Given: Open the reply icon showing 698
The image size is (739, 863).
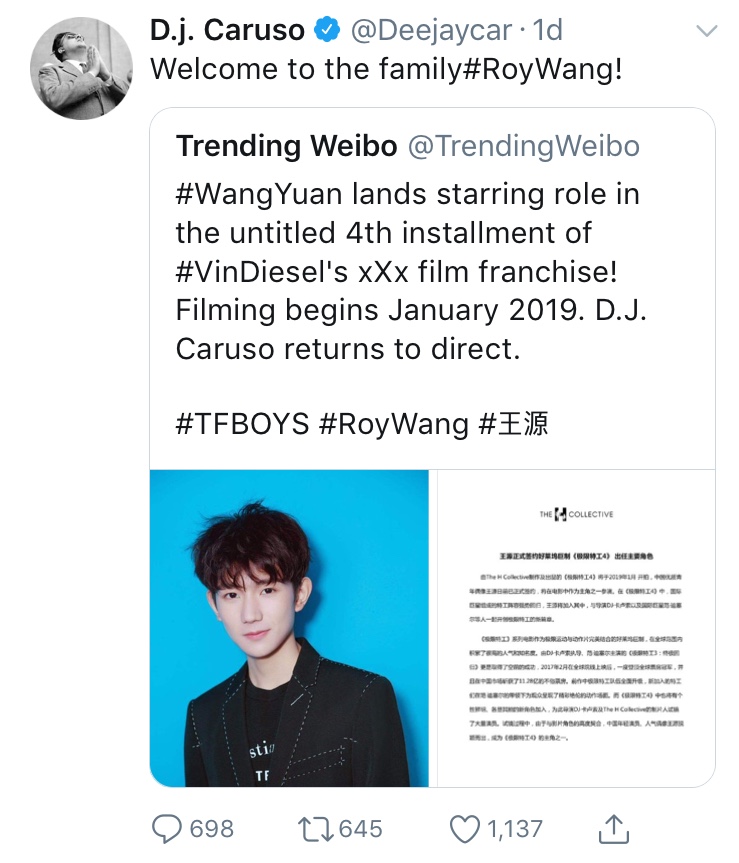Looking at the screenshot, I should pos(166,829).
